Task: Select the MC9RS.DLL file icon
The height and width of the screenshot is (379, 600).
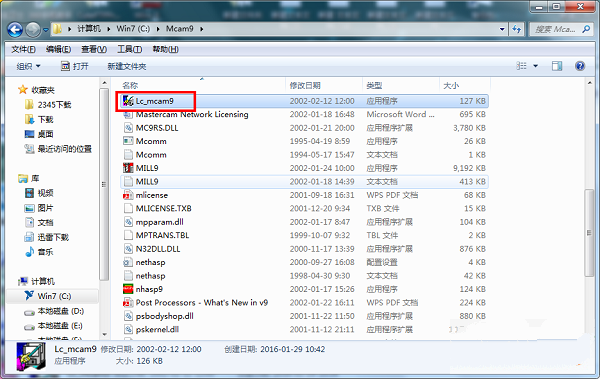Action: click(128, 128)
